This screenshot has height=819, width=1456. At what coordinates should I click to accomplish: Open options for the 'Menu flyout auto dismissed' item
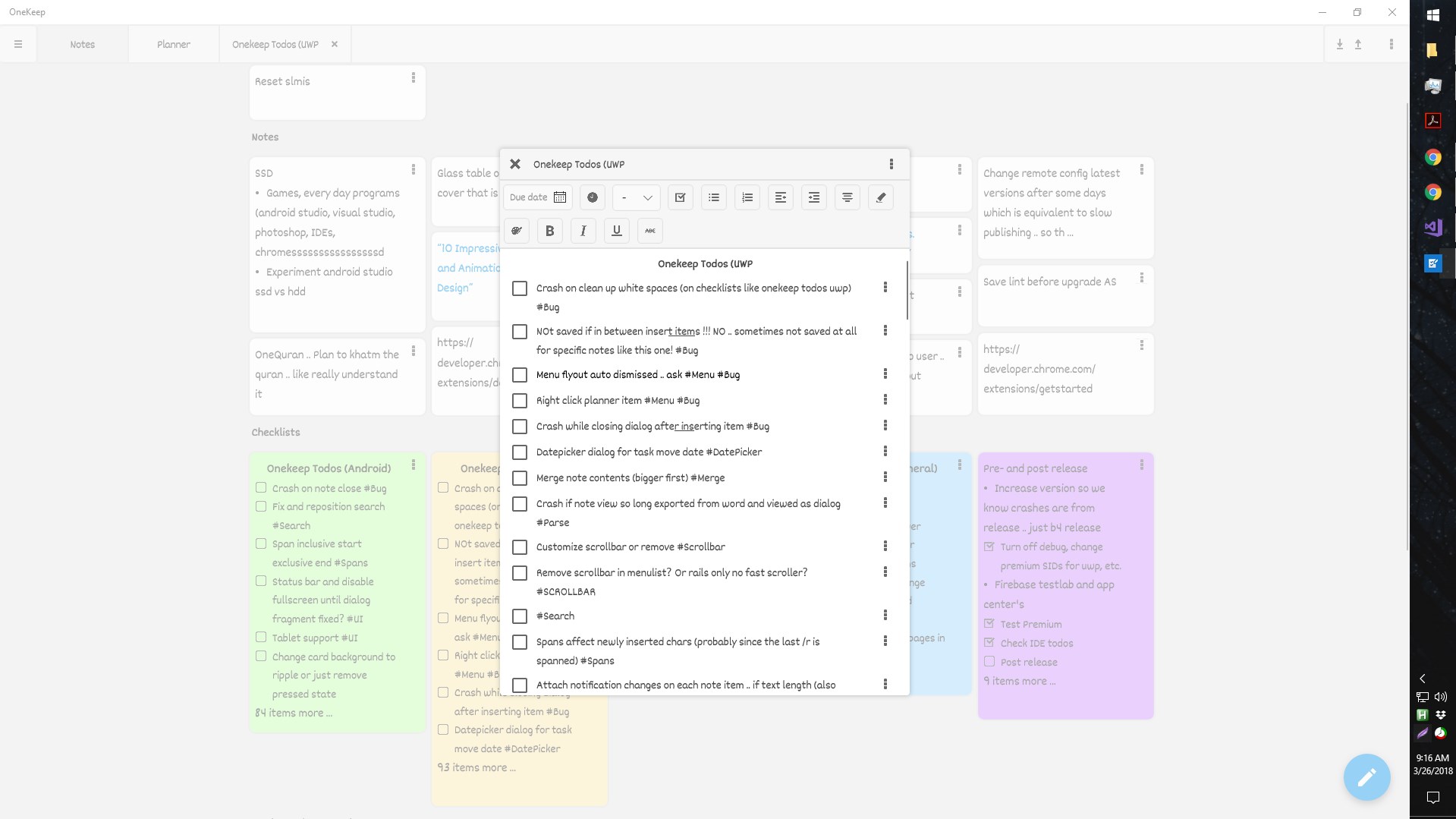click(x=885, y=373)
